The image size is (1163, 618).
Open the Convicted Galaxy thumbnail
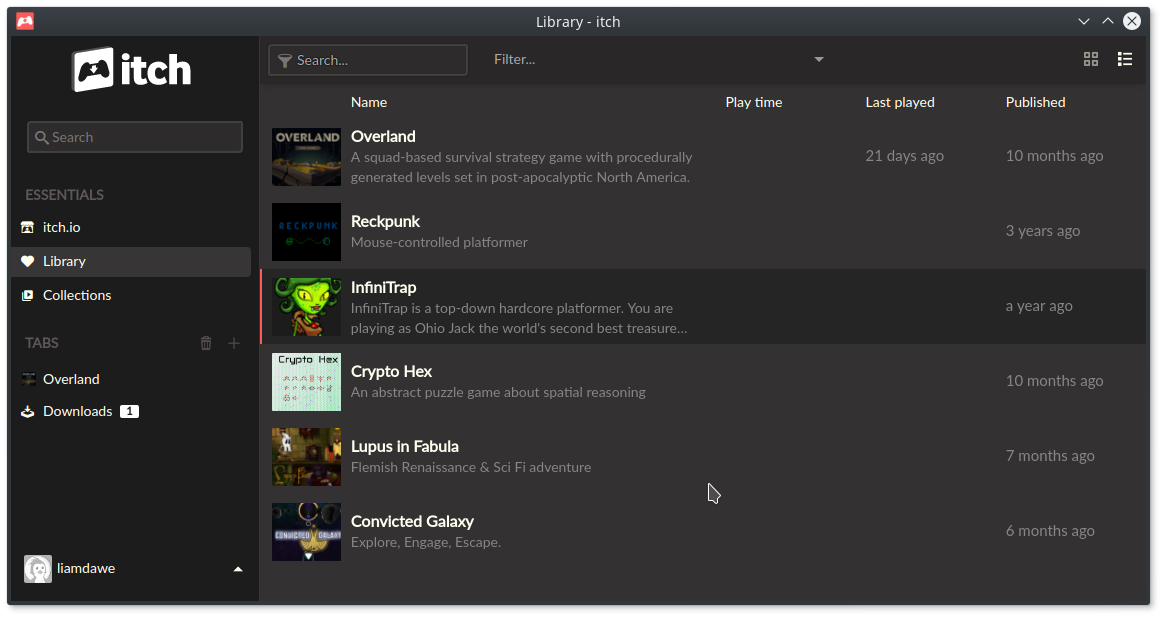click(x=306, y=532)
